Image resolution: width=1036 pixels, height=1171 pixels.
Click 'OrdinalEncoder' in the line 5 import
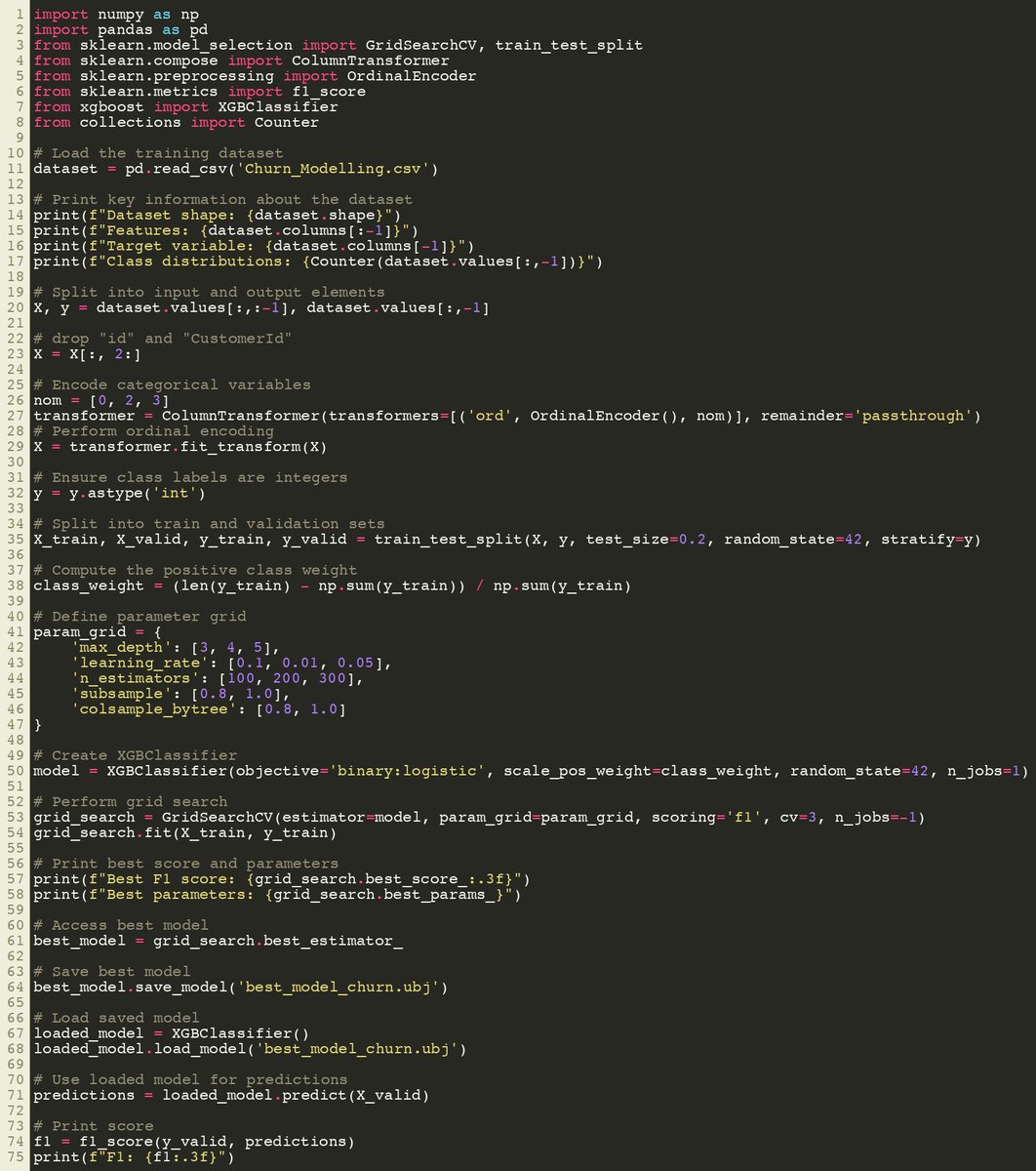pos(413,76)
